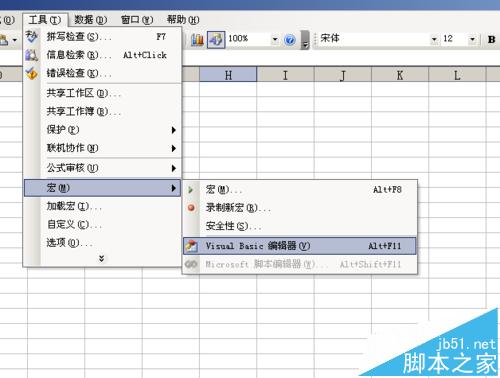
Task: Expand the 公式审核(U) submenu
Action: click(103, 168)
